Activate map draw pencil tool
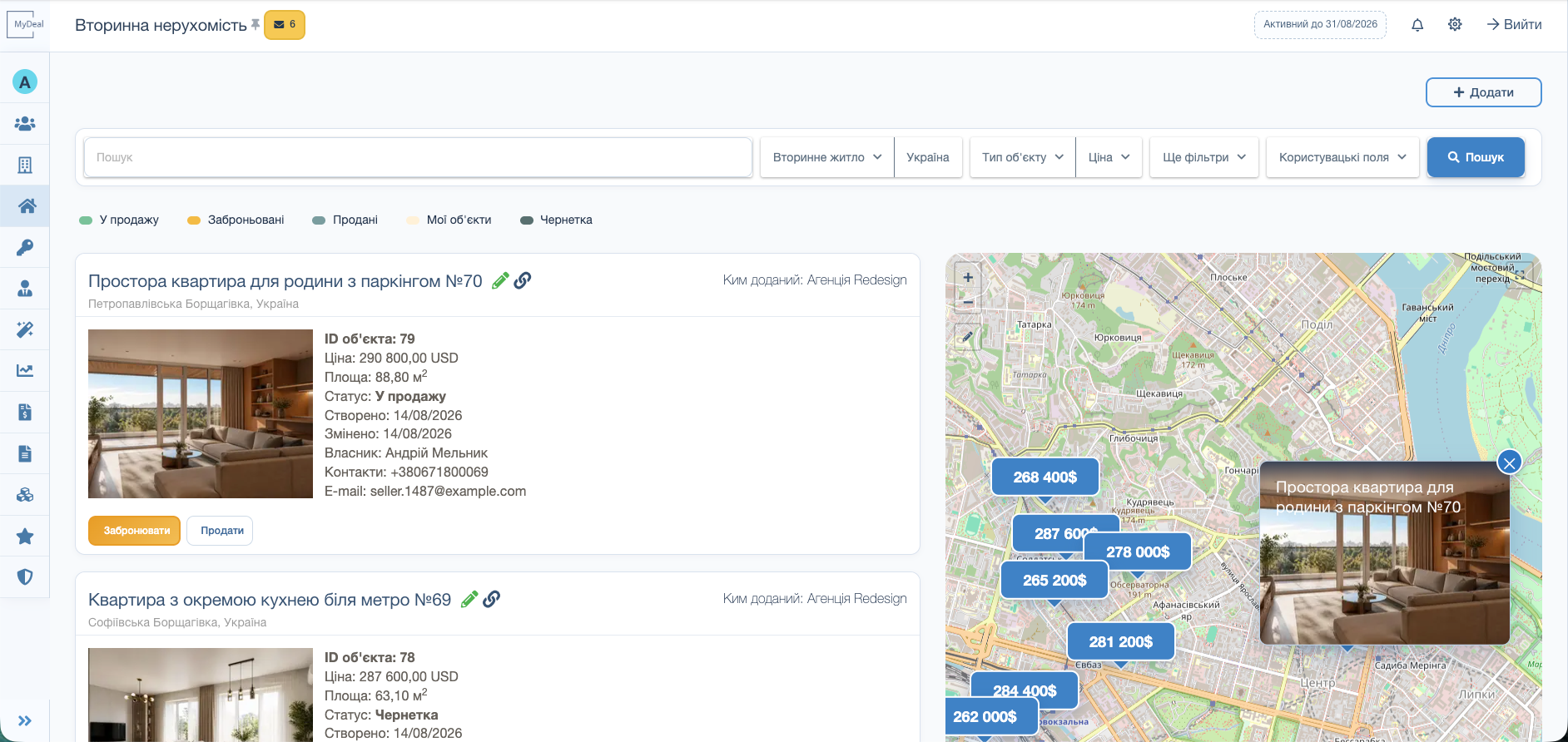This screenshot has height=742, width=1568. click(968, 337)
